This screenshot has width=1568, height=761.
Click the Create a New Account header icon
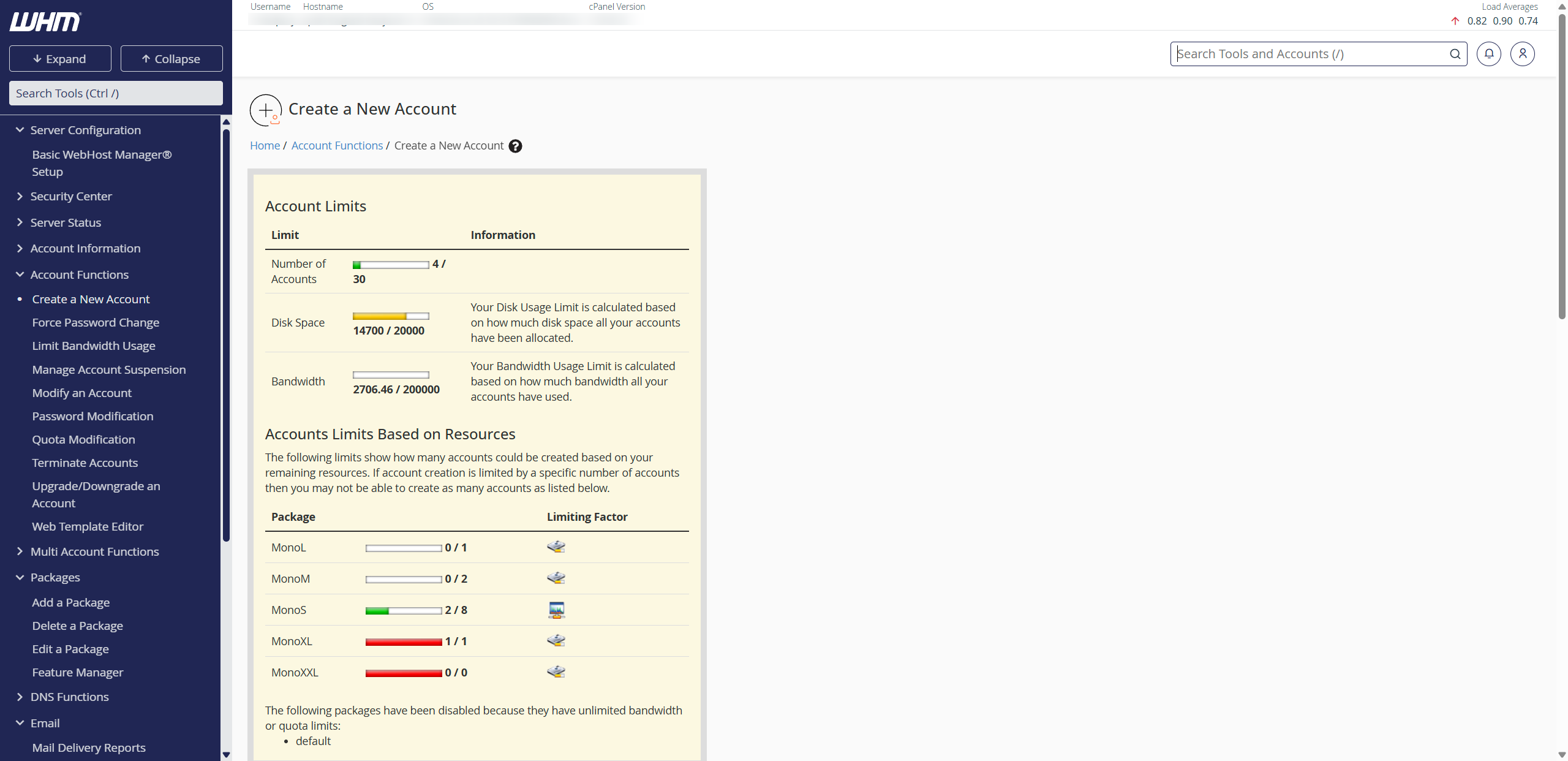(x=266, y=110)
